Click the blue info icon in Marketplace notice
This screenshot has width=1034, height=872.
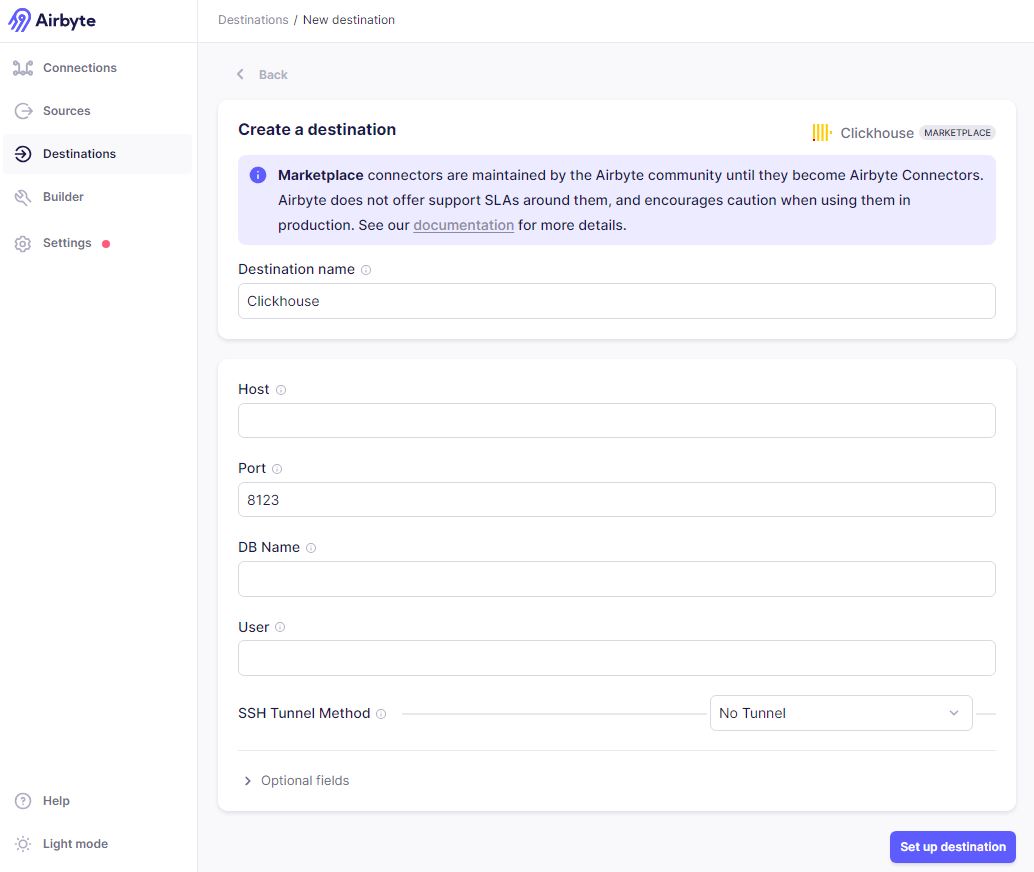tap(258, 175)
